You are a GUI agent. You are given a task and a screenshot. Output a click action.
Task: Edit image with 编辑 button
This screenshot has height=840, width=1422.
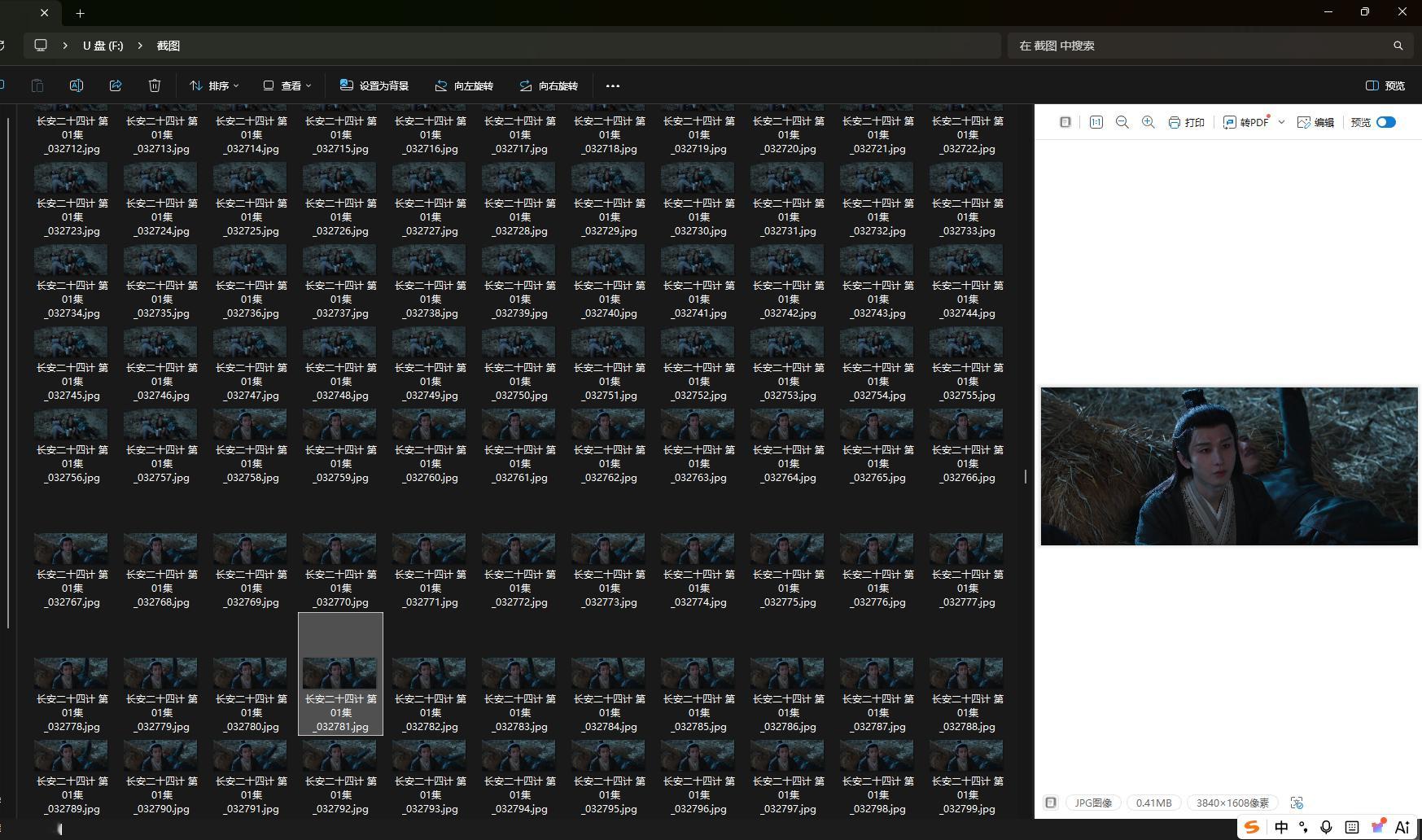coord(1315,122)
